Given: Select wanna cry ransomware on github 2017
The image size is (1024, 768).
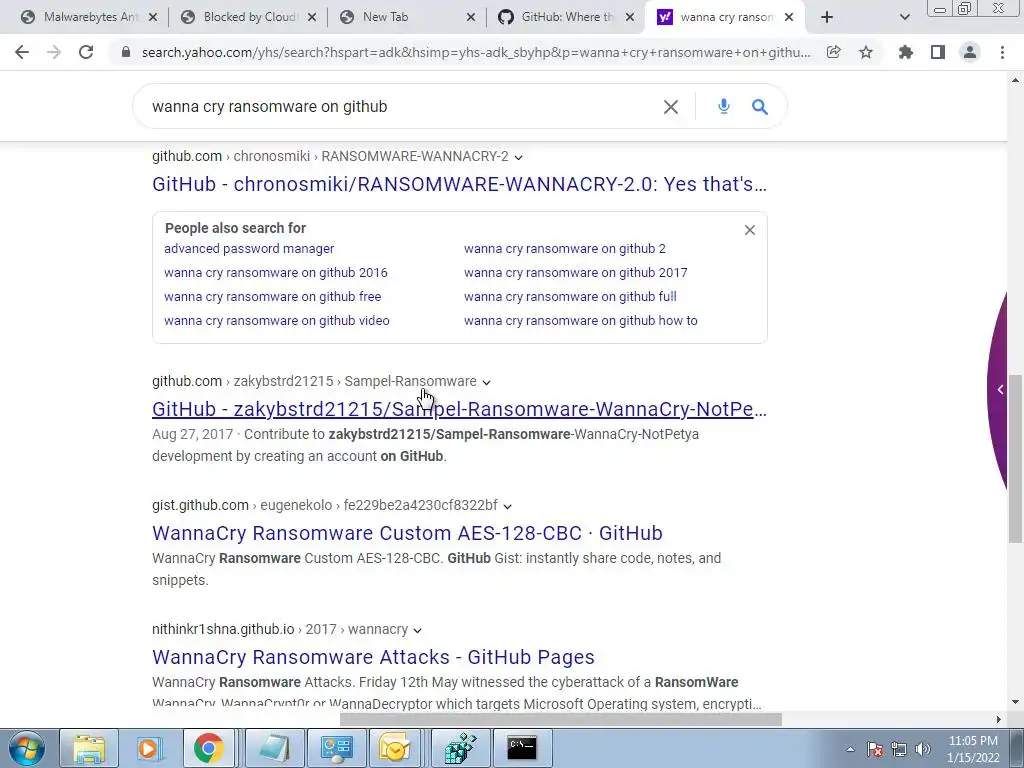Looking at the screenshot, I should 575,273.
